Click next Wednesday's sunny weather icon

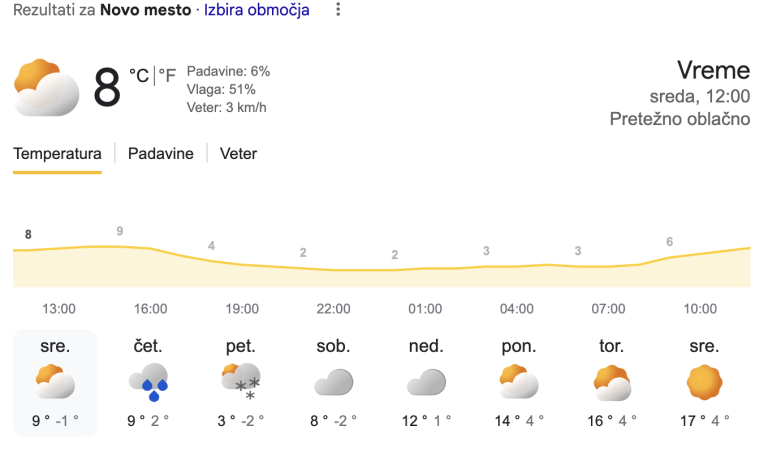[703, 382]
